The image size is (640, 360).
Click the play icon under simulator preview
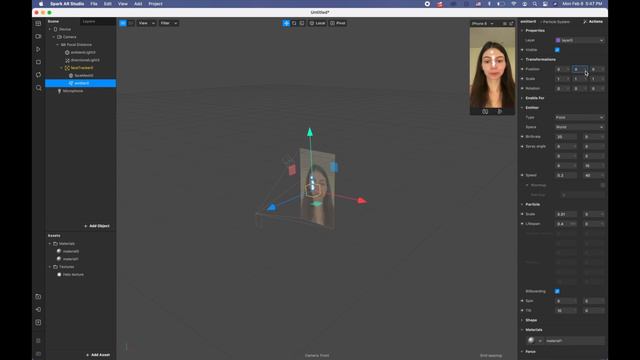pos(500,111)
